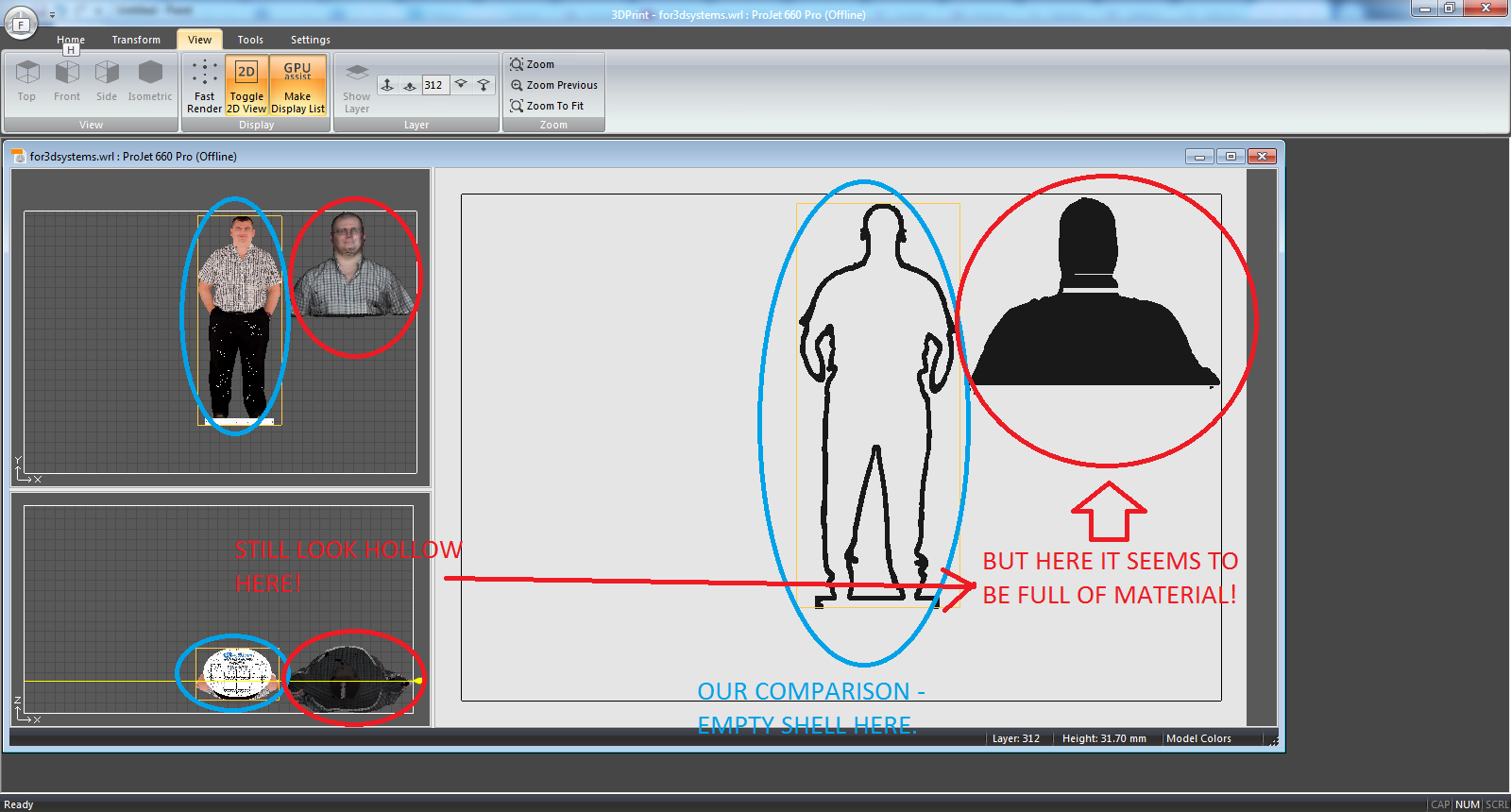Step to the previous layer icon
The width and height of the screenshot is (1511, 812).
(410, 85)
